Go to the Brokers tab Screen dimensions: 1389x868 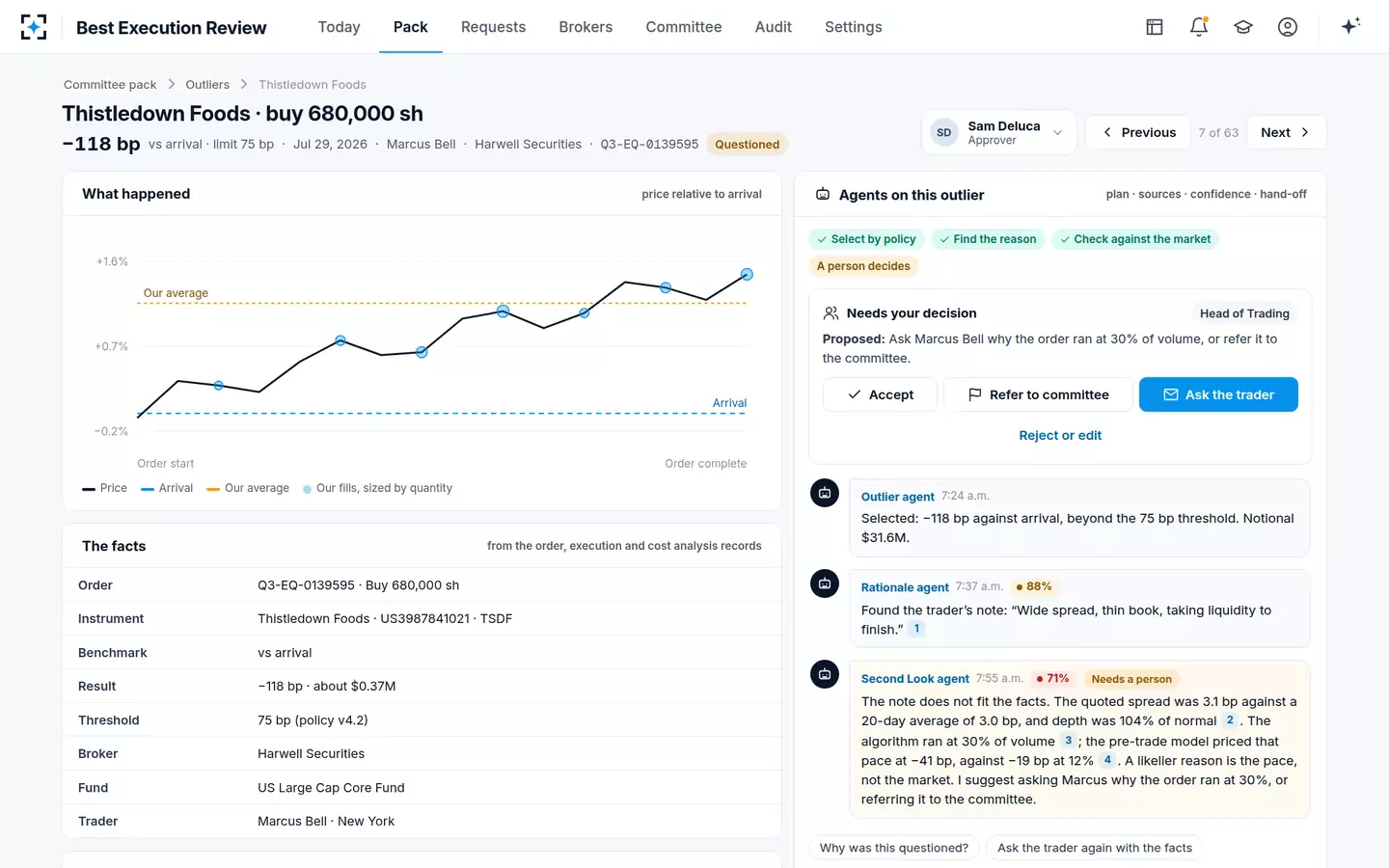(586, 27)
